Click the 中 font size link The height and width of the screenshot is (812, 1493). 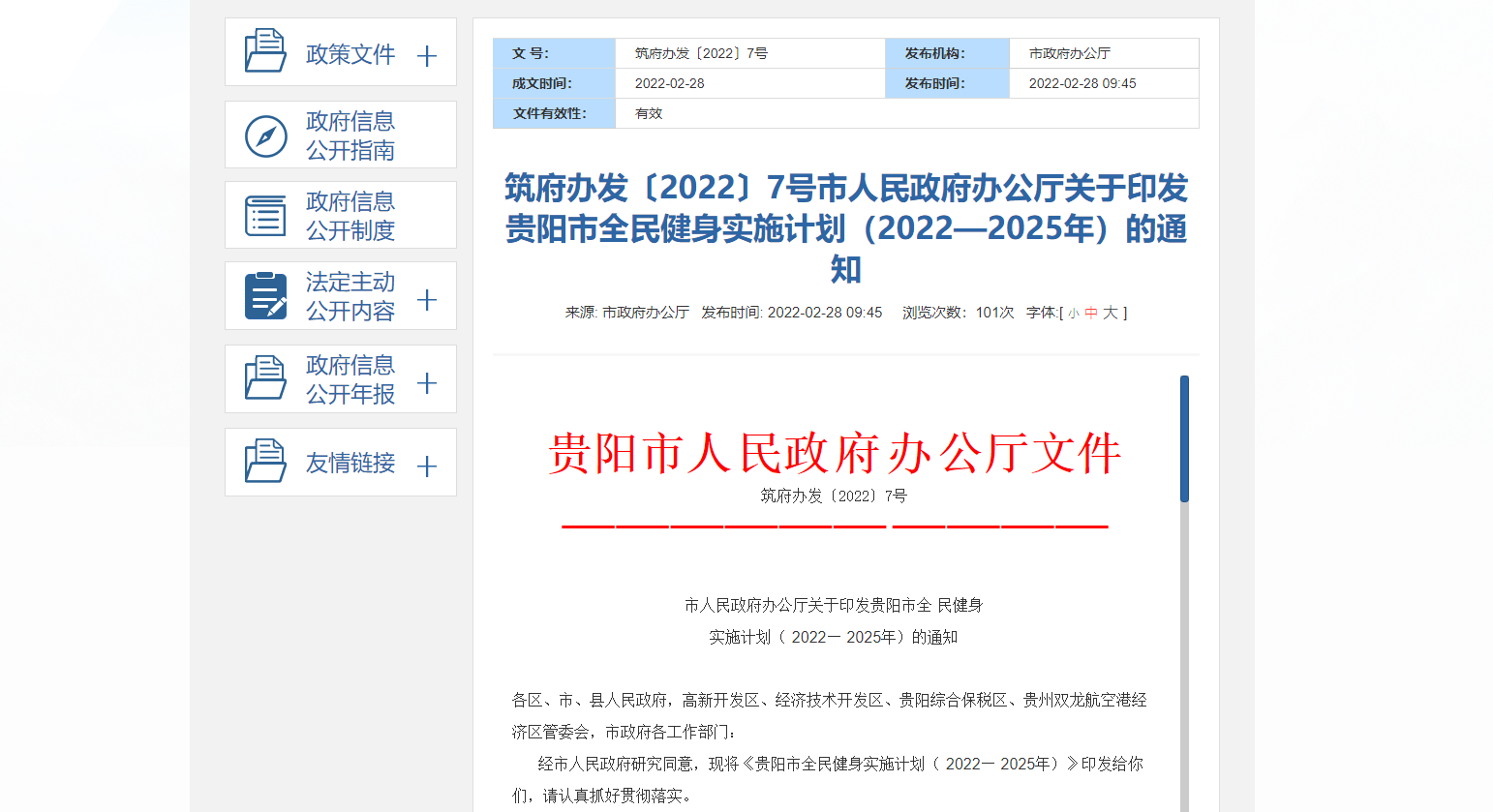pos(1089,313)
